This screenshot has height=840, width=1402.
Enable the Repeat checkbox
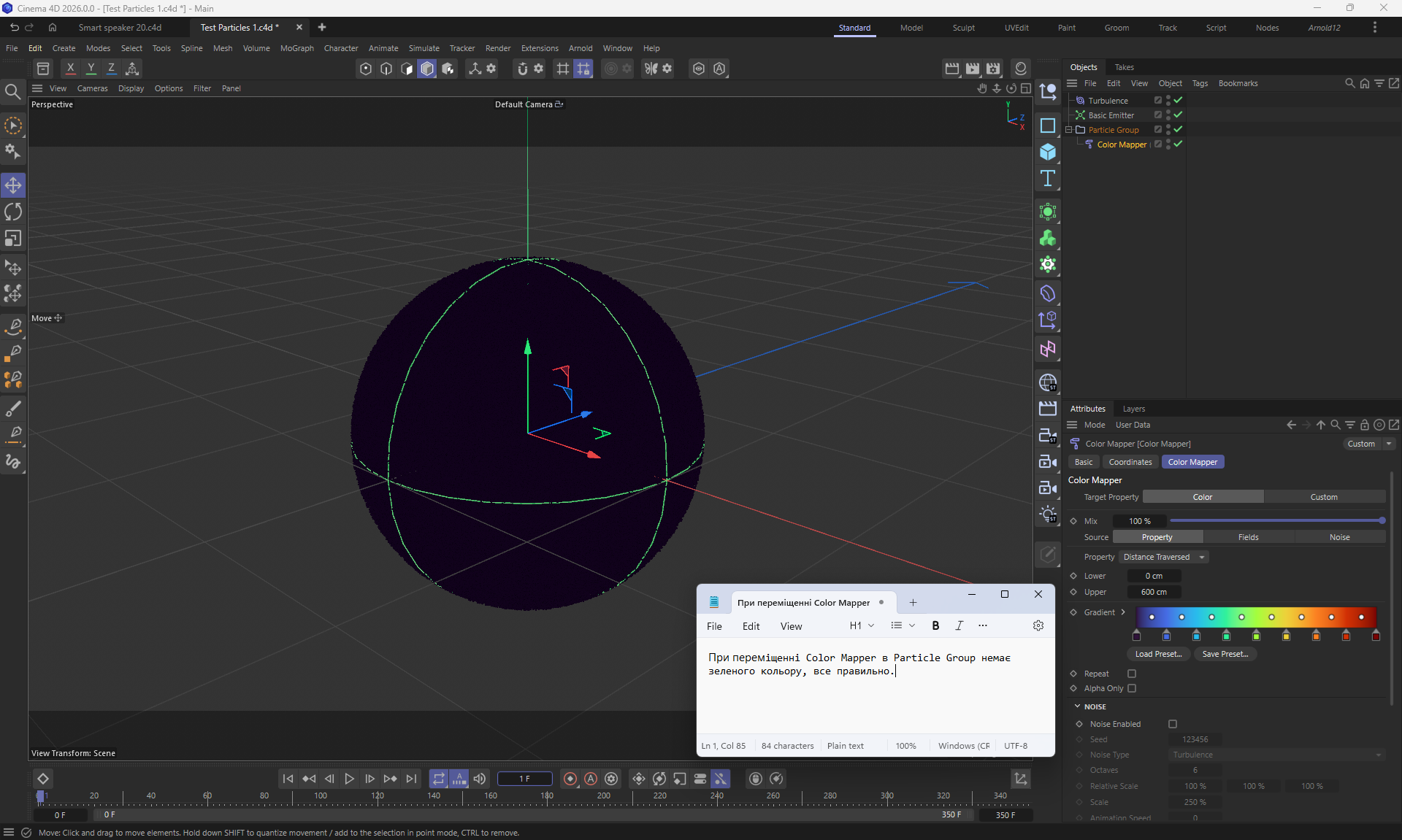pos(1132,674)
